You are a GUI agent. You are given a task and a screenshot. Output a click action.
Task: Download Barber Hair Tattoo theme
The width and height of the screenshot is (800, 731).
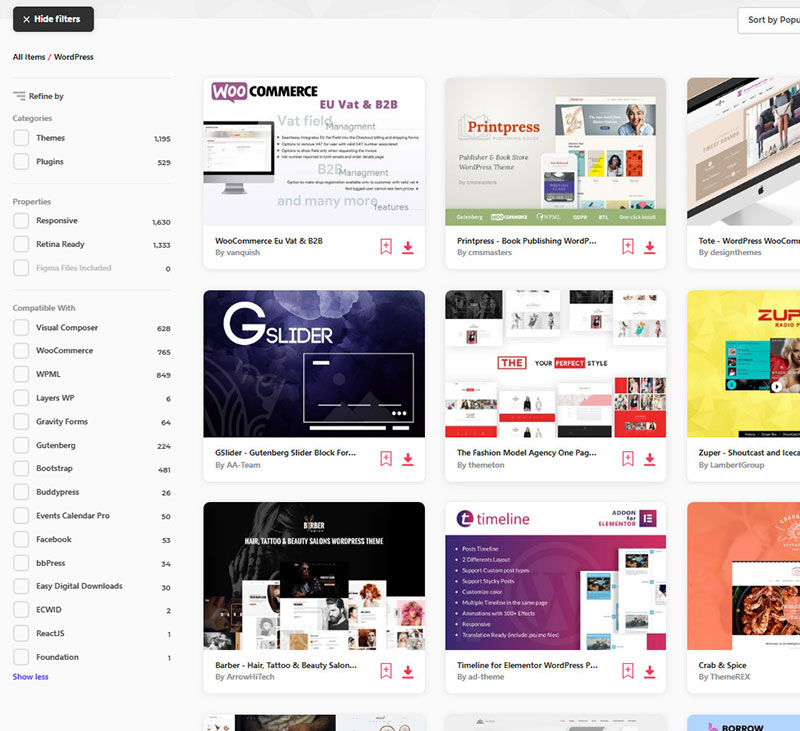pyautogui.click(x=408, y=672)
